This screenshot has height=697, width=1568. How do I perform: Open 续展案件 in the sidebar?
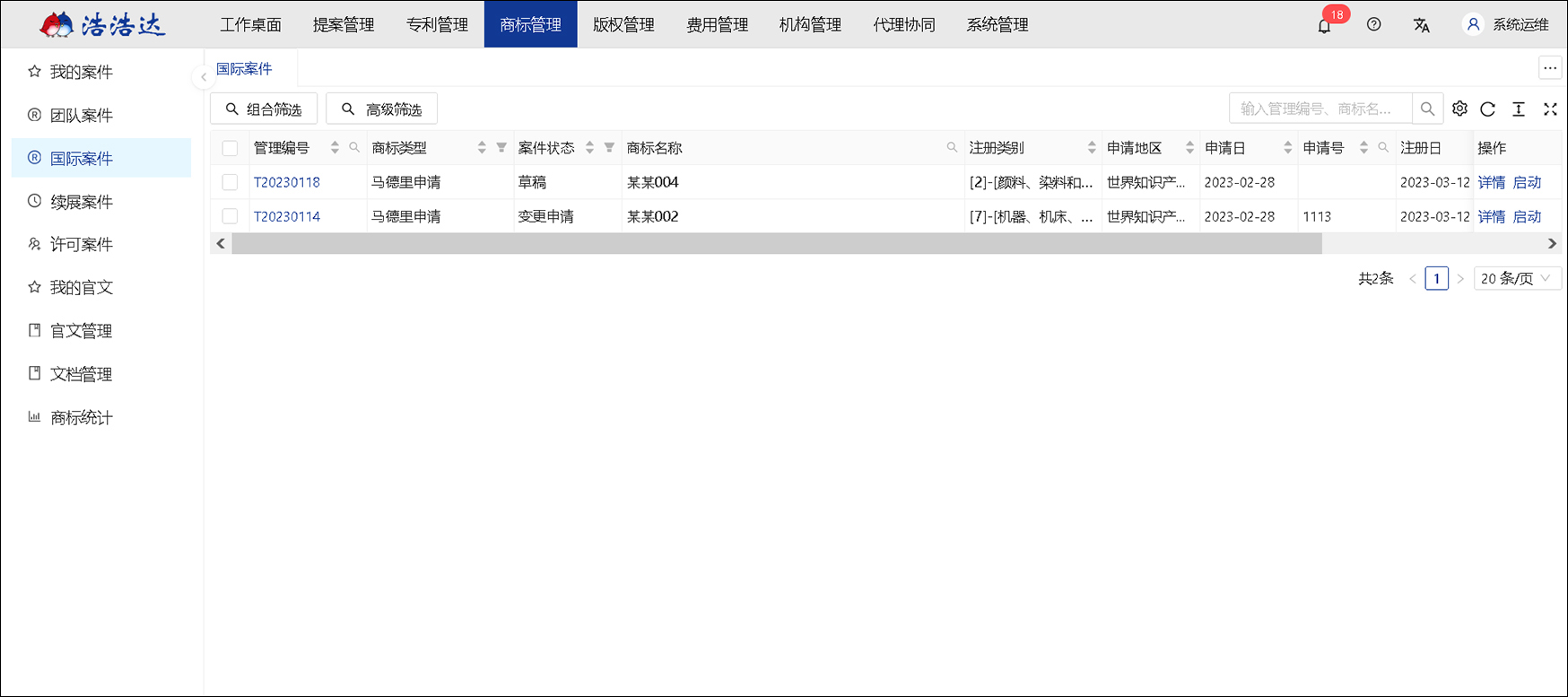(81, 202)
